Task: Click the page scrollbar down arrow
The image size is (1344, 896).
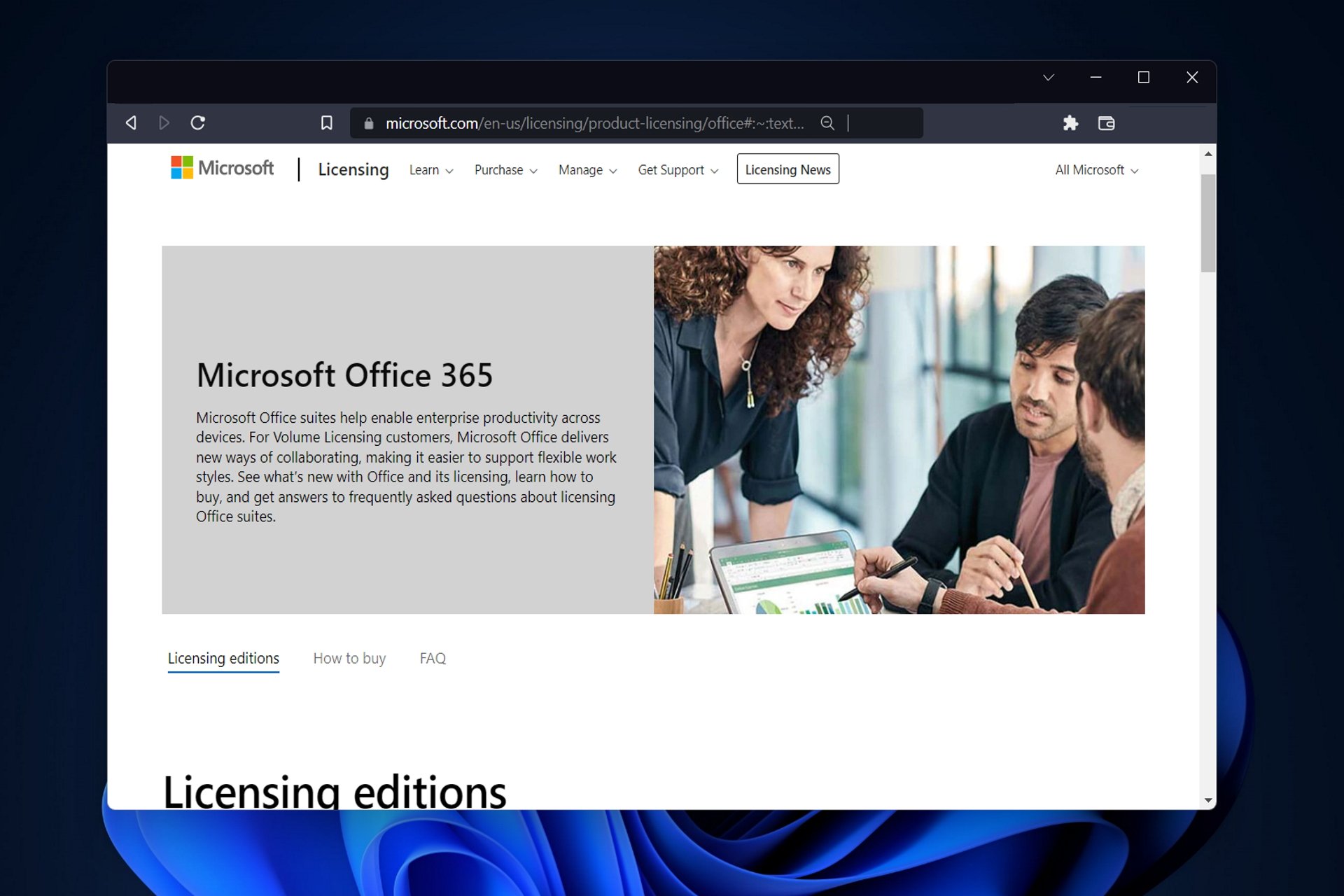Action: click(1208, 800)
